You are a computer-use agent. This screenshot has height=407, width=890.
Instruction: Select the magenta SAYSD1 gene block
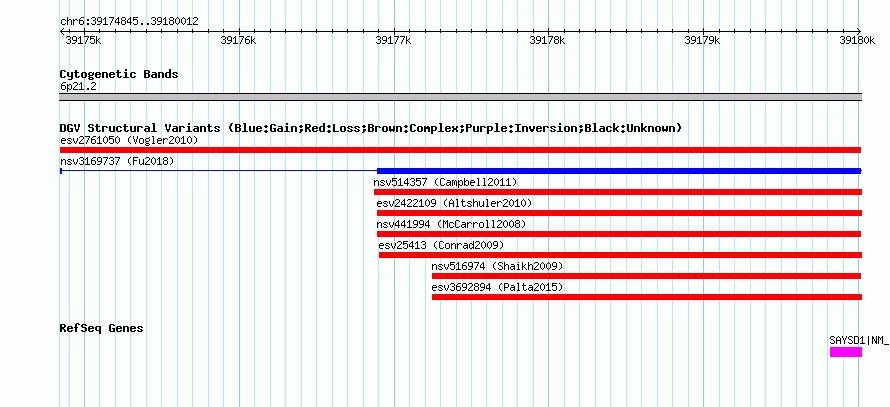pyautogui.click(x=846, y=352)
